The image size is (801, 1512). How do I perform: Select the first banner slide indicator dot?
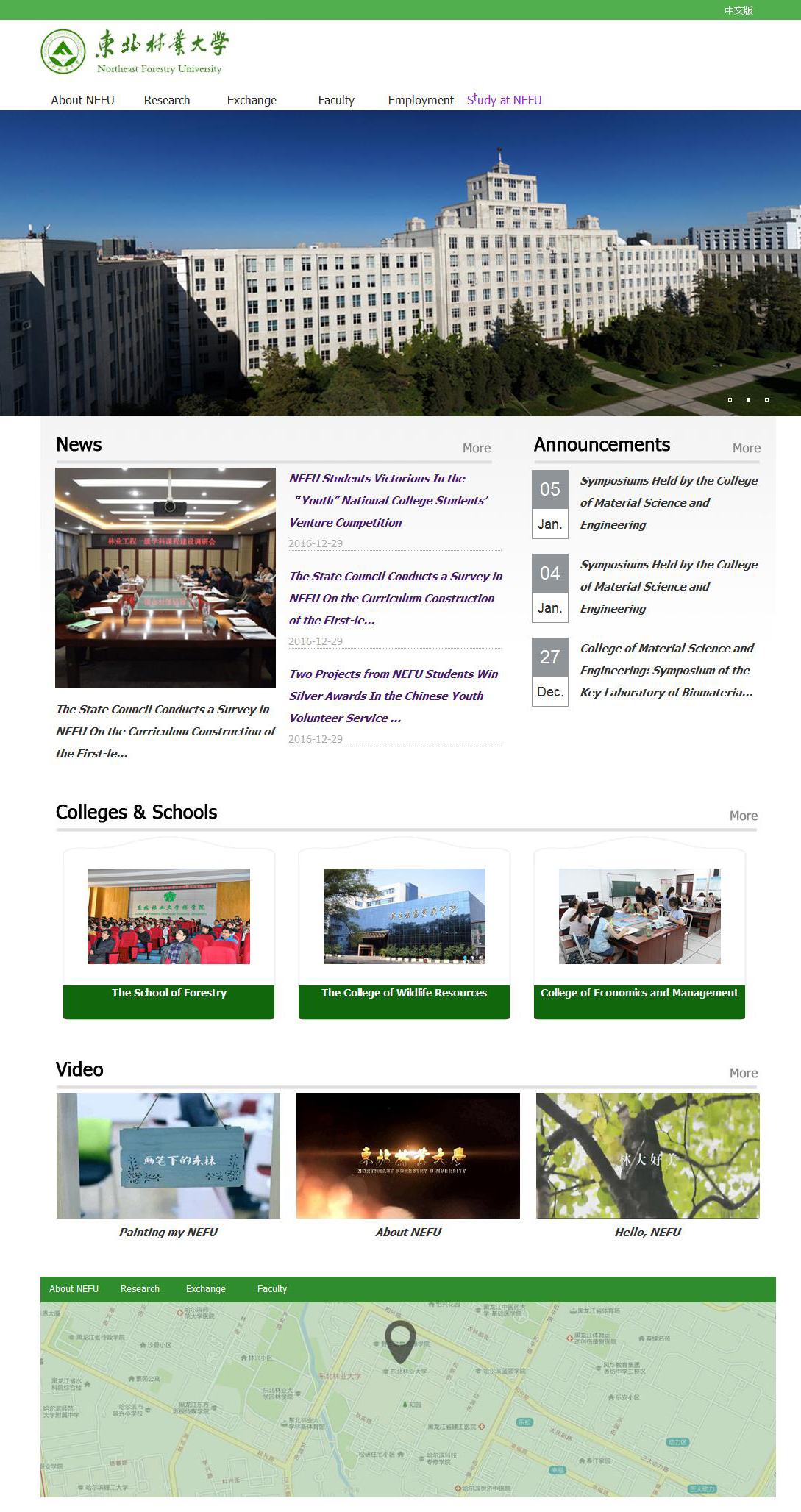click(730, 399)
